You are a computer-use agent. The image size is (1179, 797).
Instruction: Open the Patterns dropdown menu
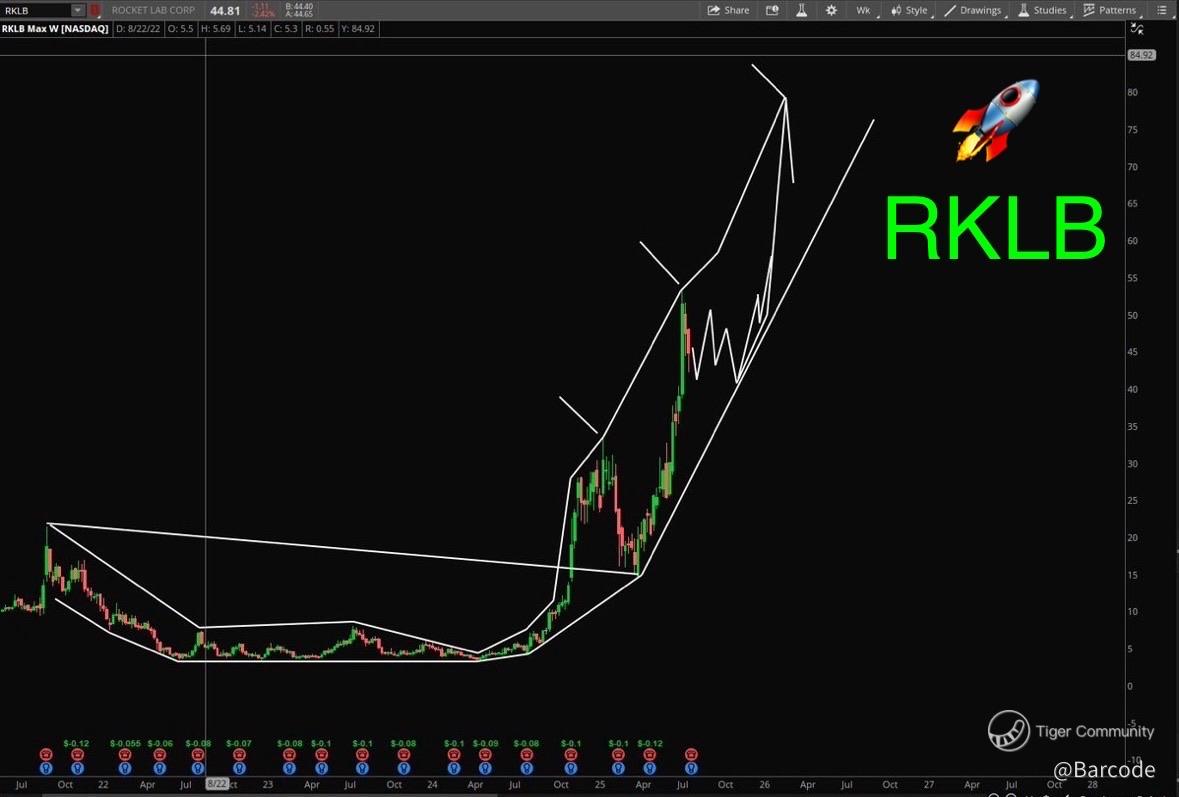click(1111, 11)
